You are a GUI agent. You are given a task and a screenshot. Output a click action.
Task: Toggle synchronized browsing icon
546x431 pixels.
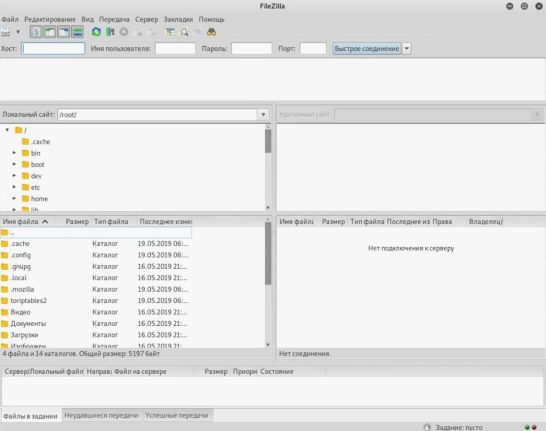point(197,32)
